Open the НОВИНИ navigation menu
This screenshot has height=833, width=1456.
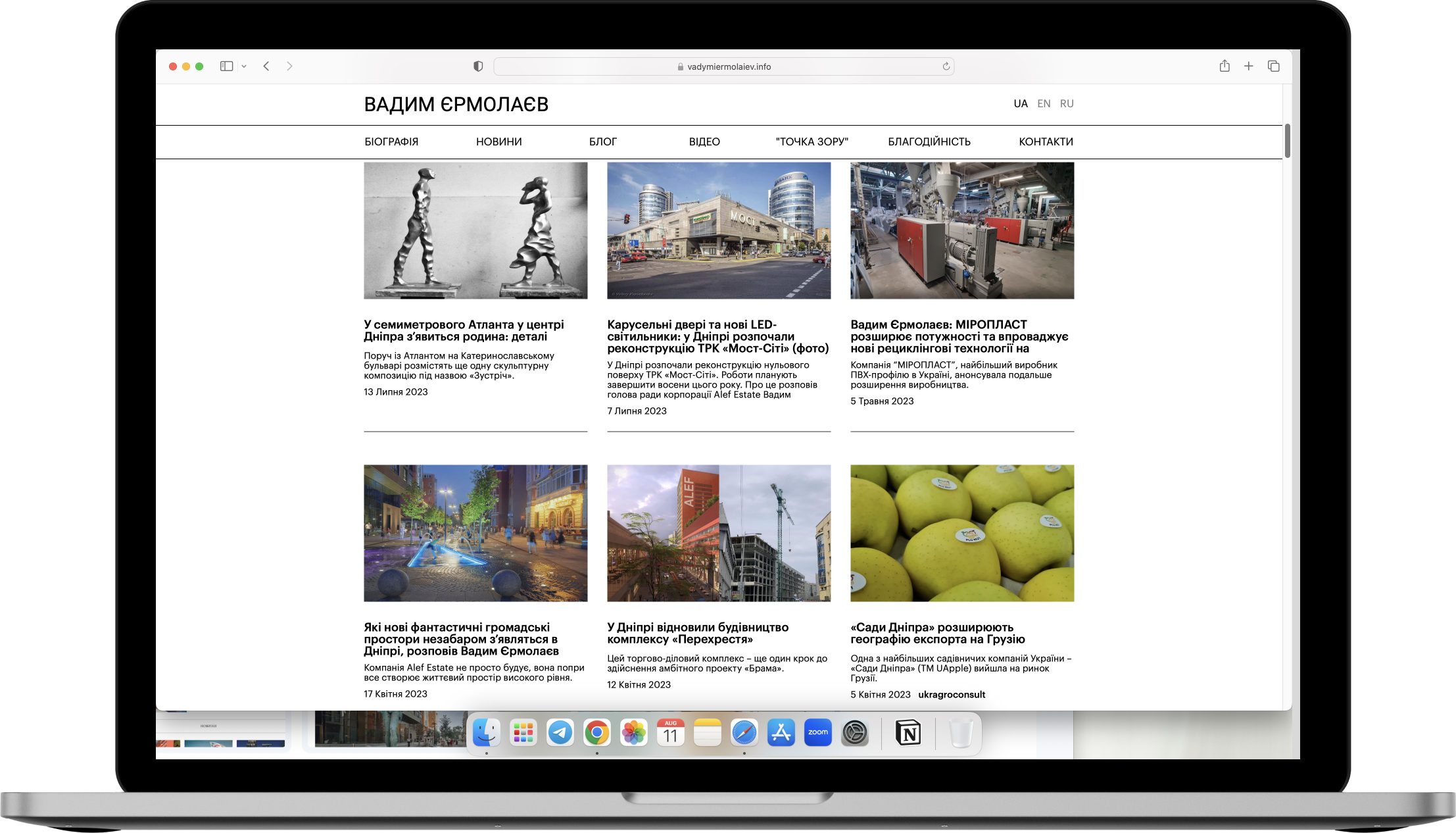tap(498, 141)
